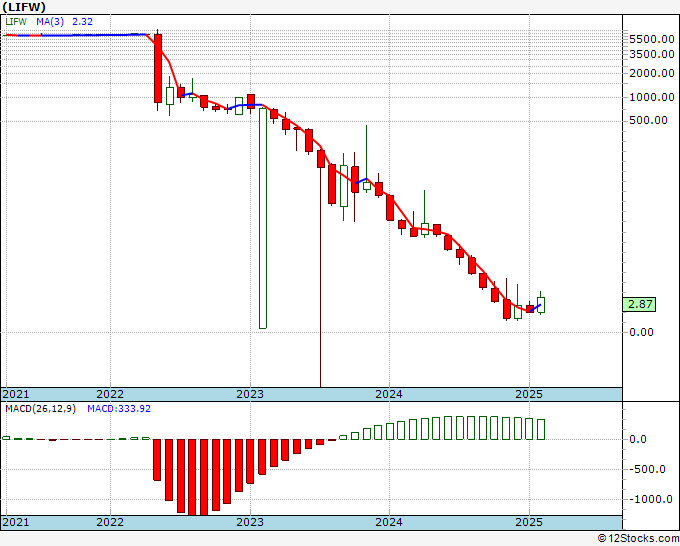Click 2025 on the MACD panel timeline
This screenshot has height=546, width=680.
(x=529, y=522)
